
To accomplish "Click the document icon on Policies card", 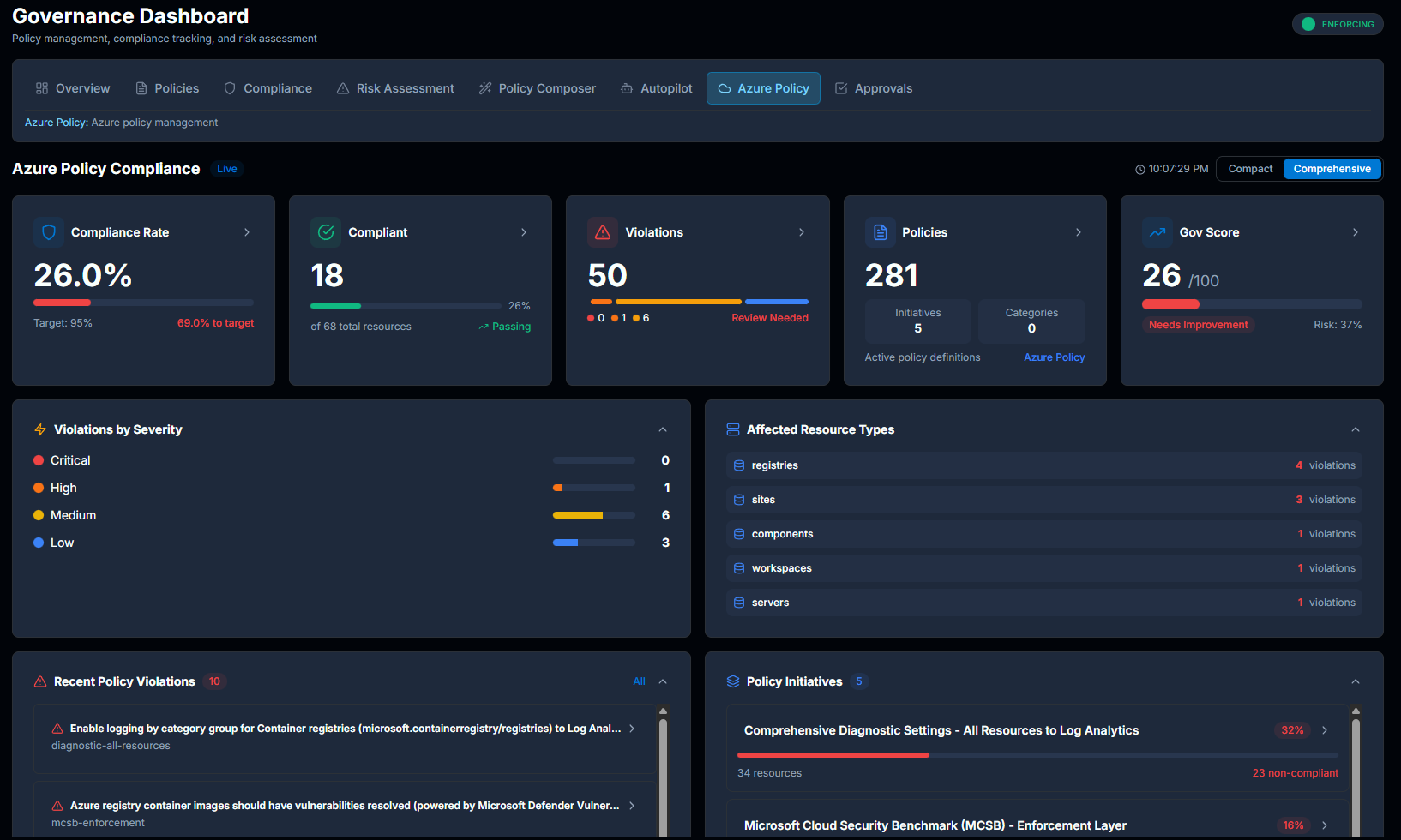I will tap(880, 232).
